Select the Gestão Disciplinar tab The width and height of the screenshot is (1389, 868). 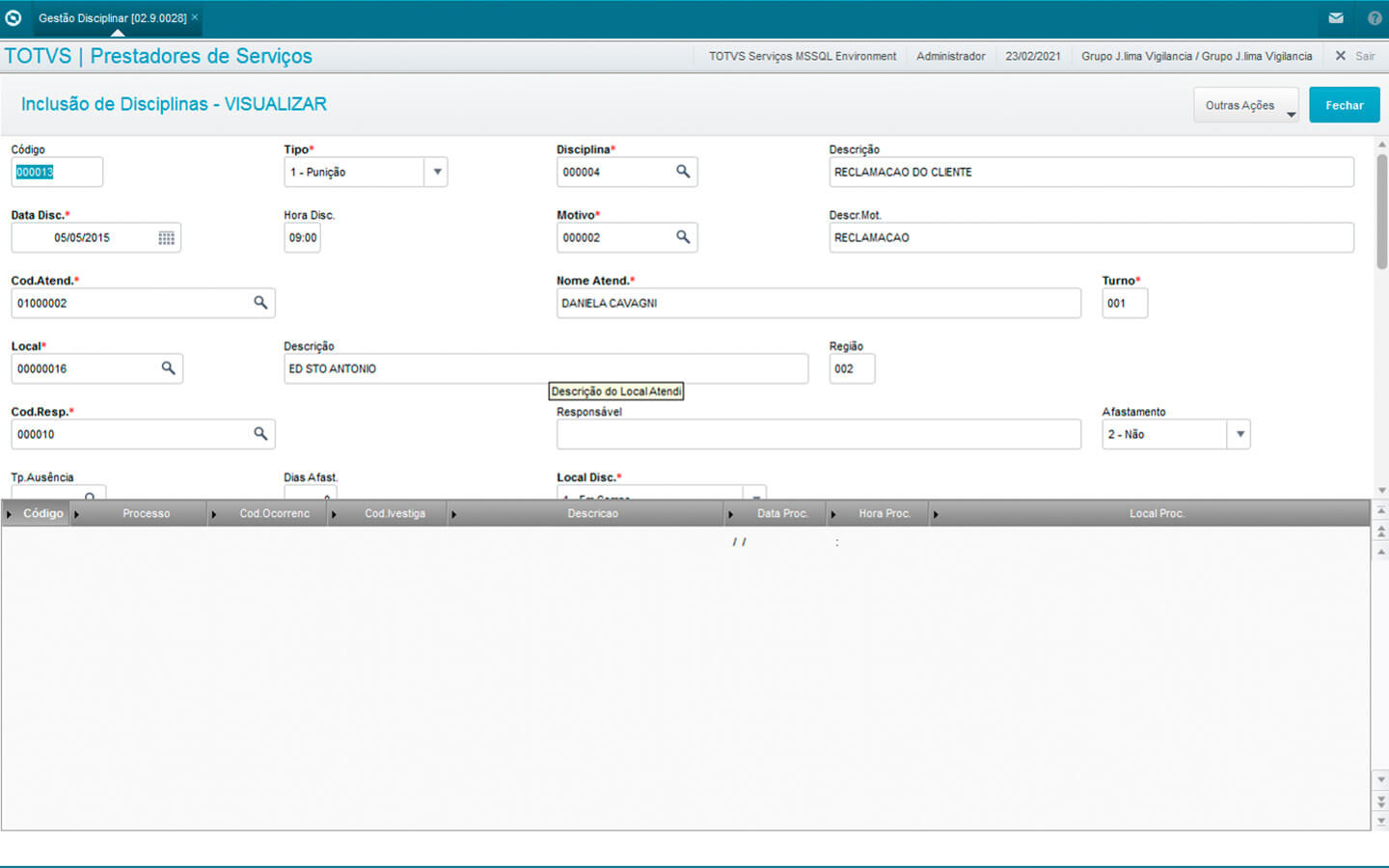[x=112, y=18]
